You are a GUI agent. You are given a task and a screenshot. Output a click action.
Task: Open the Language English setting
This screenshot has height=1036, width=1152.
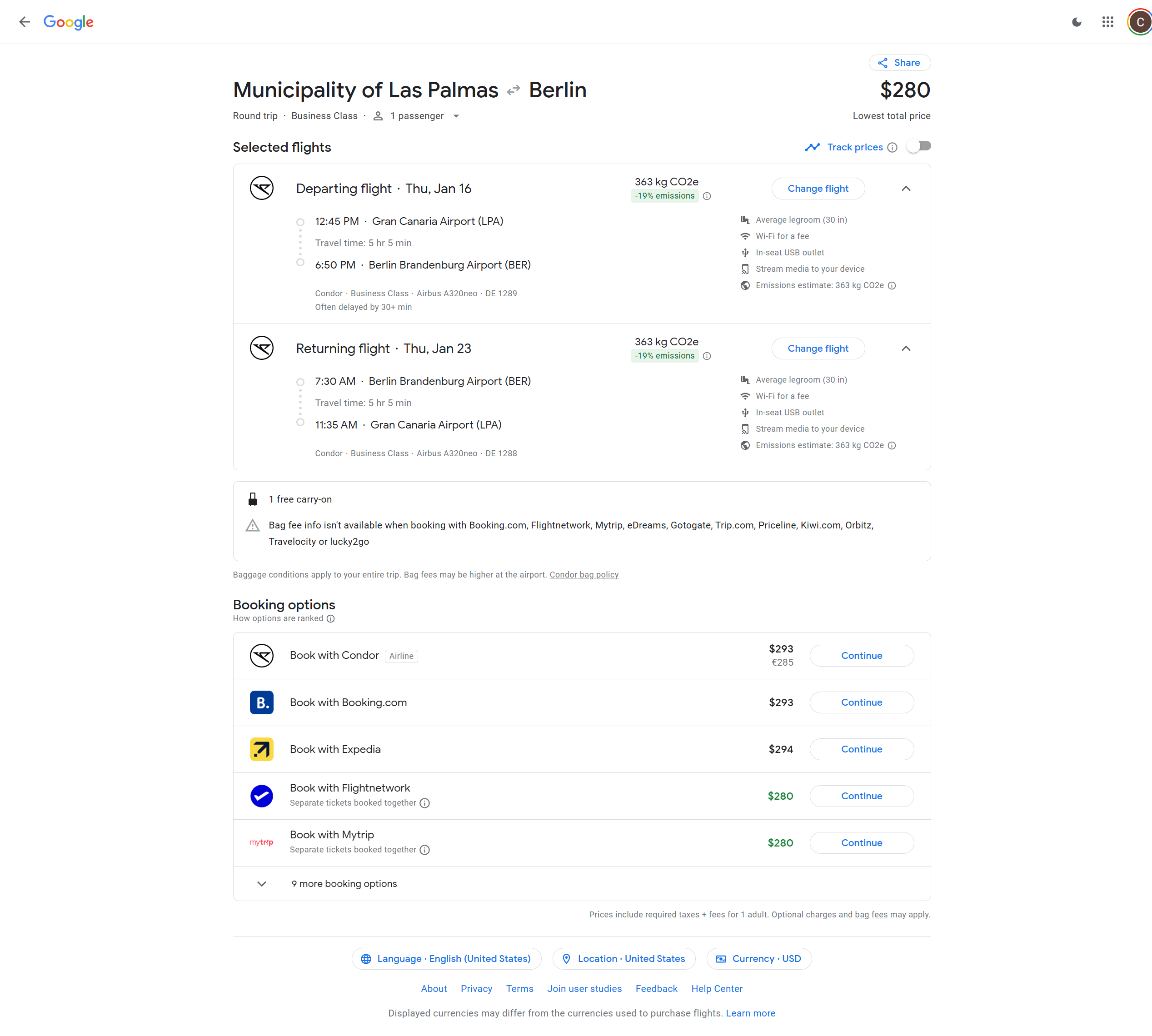click(x=446, y=959)
